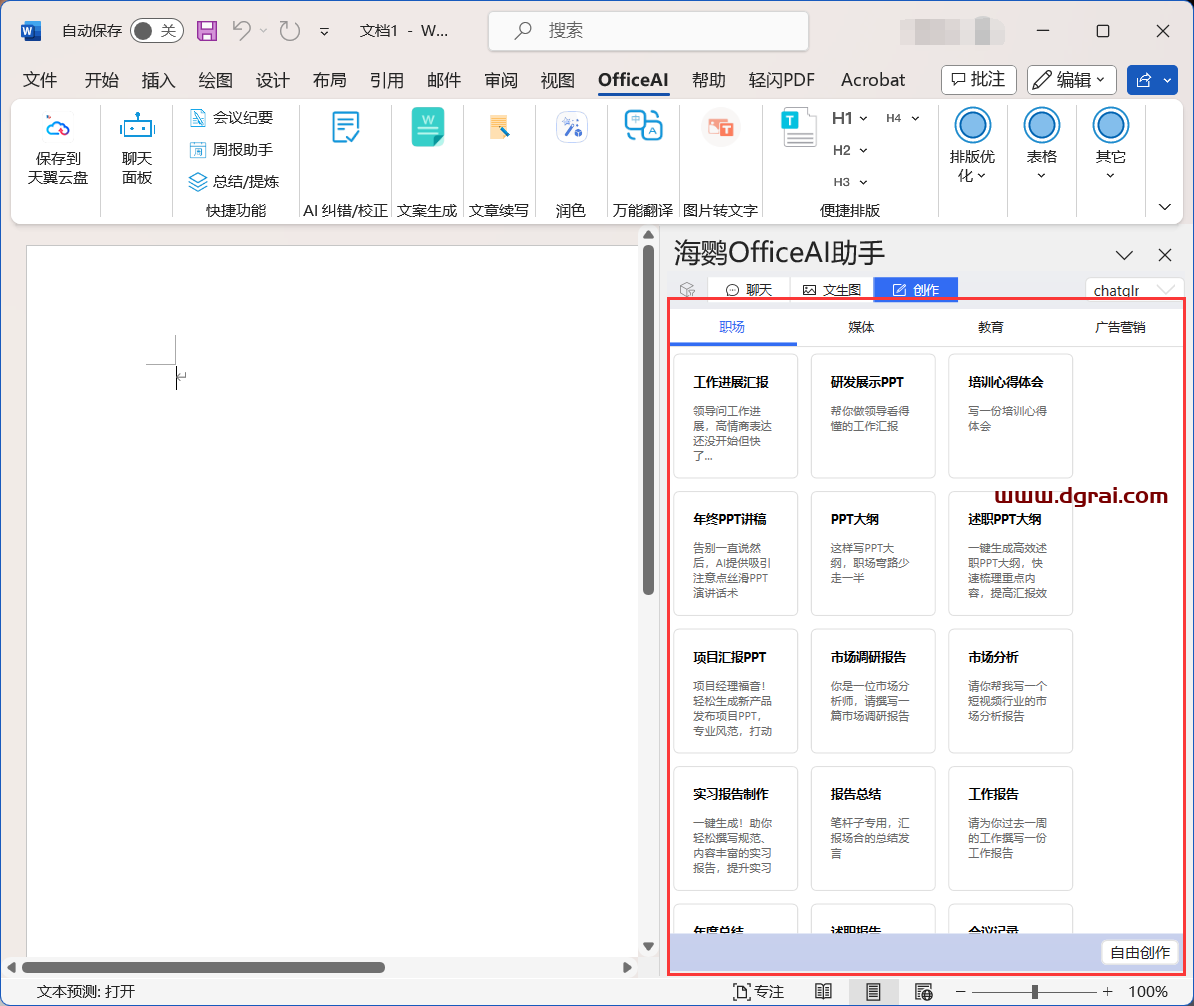Viewport: 1194px width, 1006px height.
Task: Switch to the Acrobat ribbon tab
Action: click(873, 80)
